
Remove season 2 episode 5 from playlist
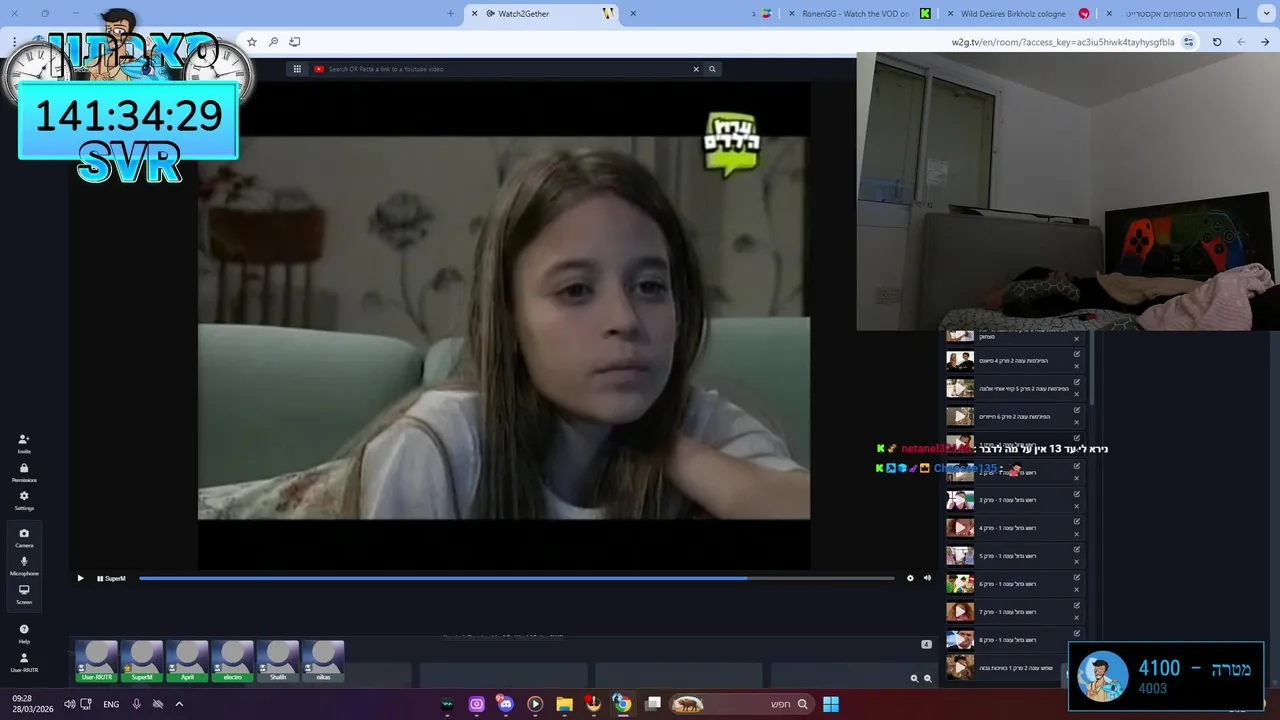click(1077, 394)
